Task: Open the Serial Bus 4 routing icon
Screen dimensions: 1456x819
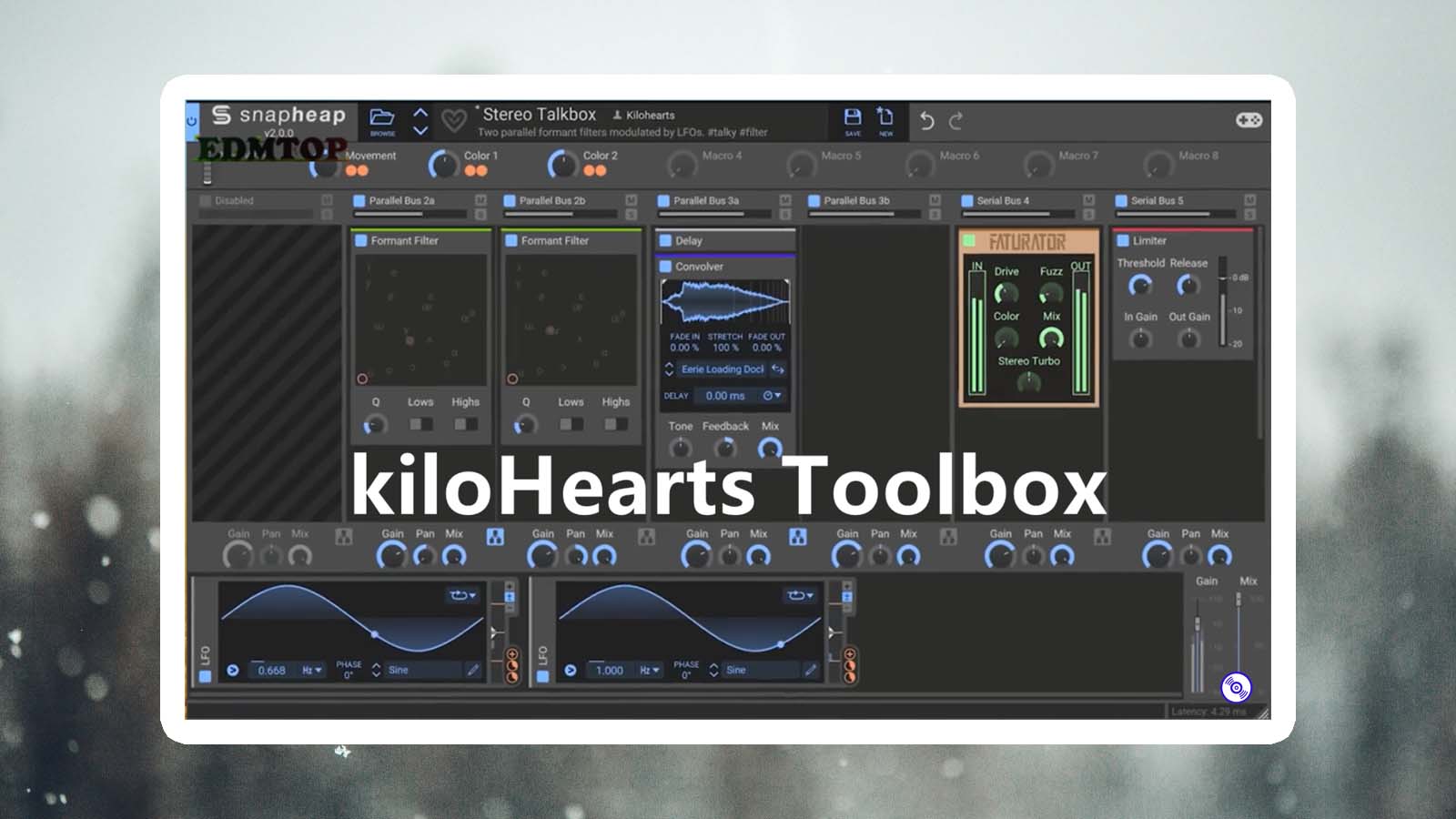Action: (x=1102, y=537)
